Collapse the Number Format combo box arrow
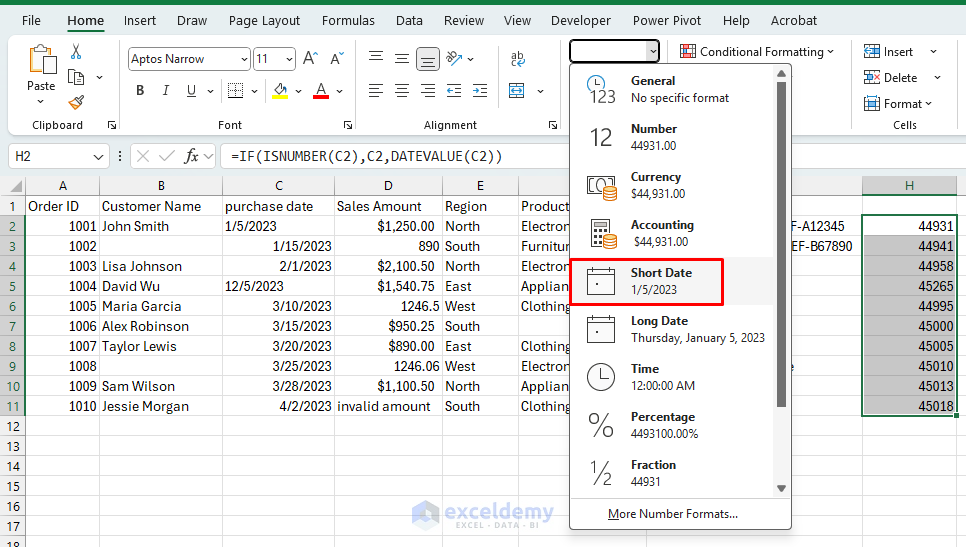Screen dimensions: 966x547 pyautogui.click(x=652, y=52)
